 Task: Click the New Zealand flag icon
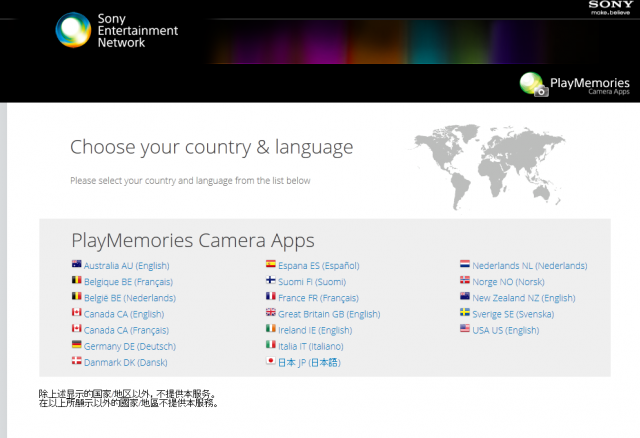click(465, 296)
